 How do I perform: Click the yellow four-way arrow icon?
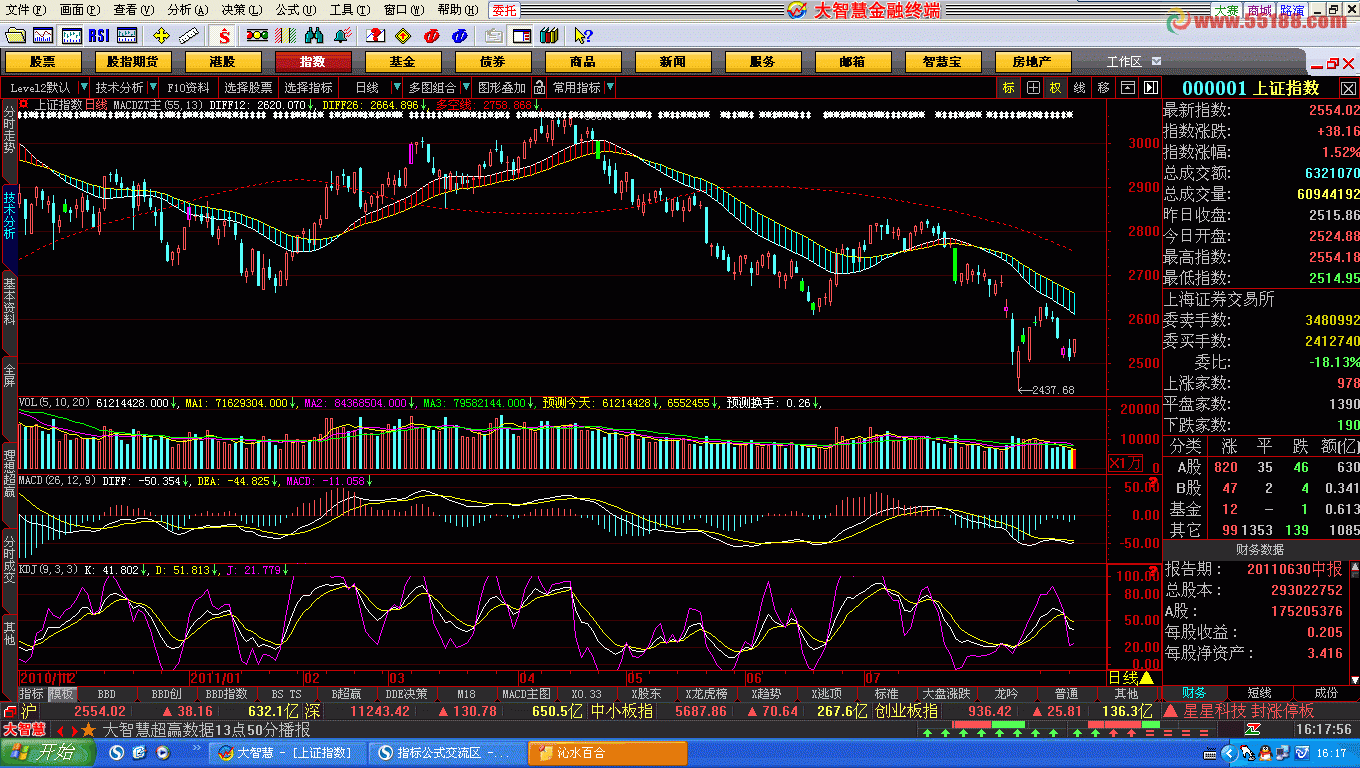pos(162,36)
